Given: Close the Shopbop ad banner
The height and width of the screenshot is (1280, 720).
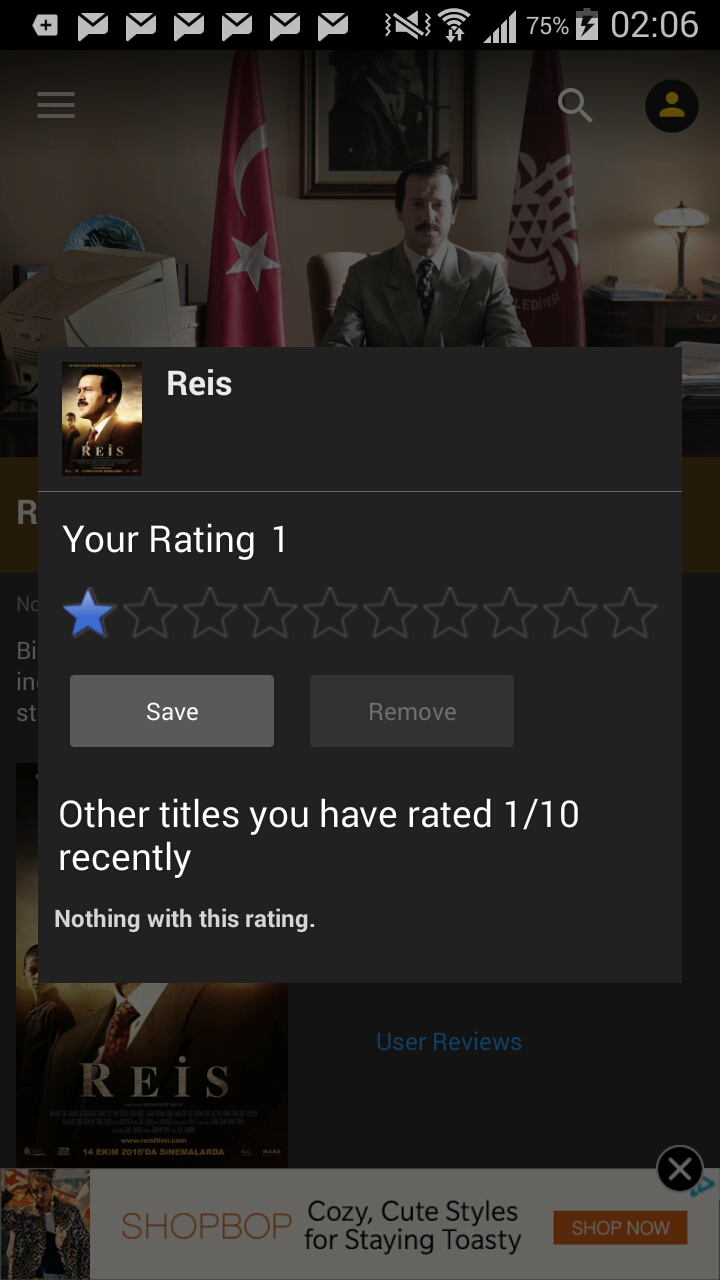Looking at the screenshot, I should [680, 1170].
